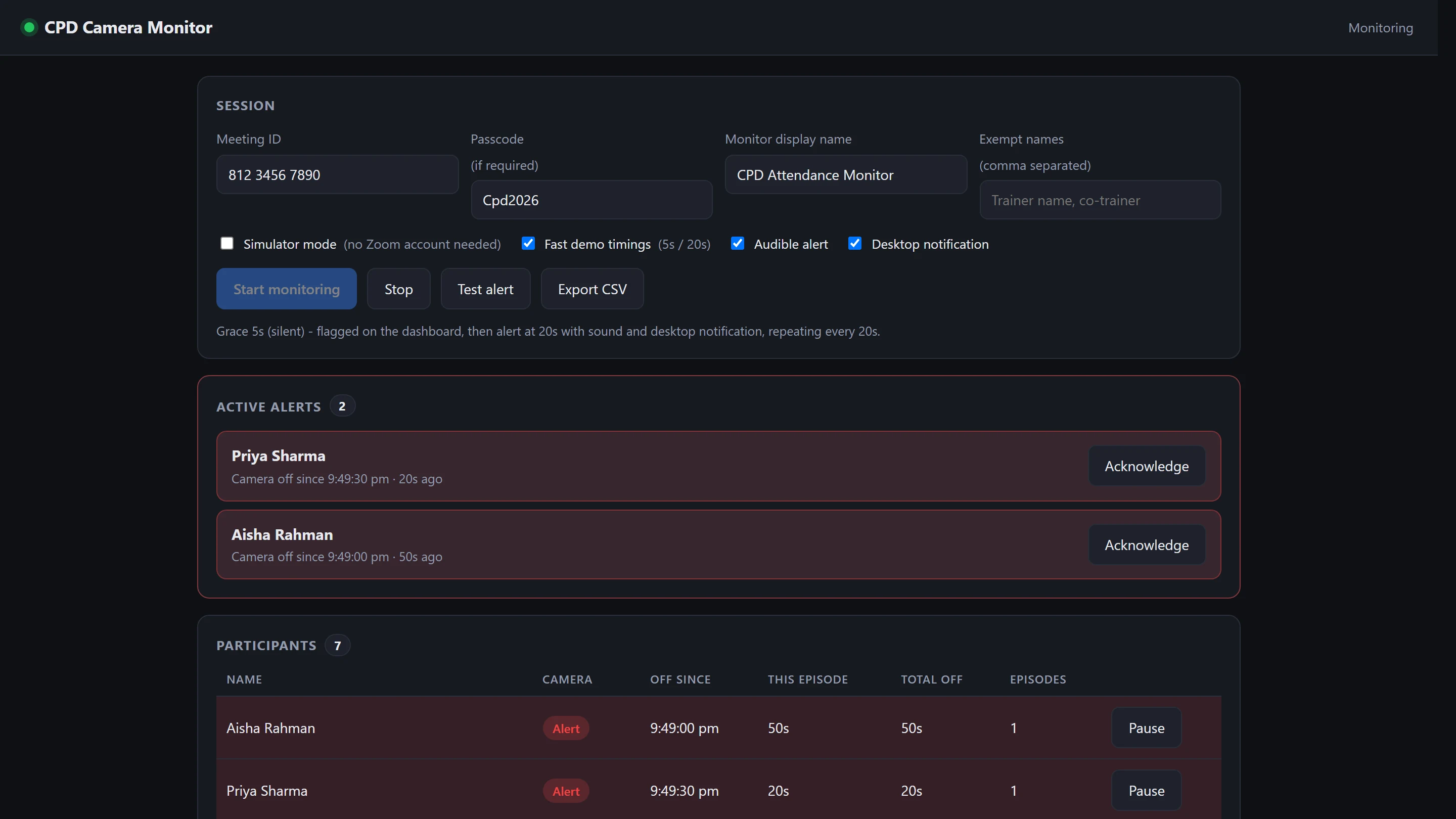Click the SESSION section heading

click(x=245, y=106)
